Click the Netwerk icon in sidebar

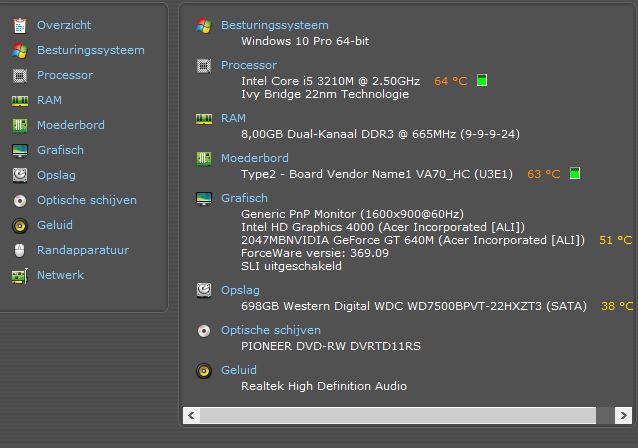(19, 275)
